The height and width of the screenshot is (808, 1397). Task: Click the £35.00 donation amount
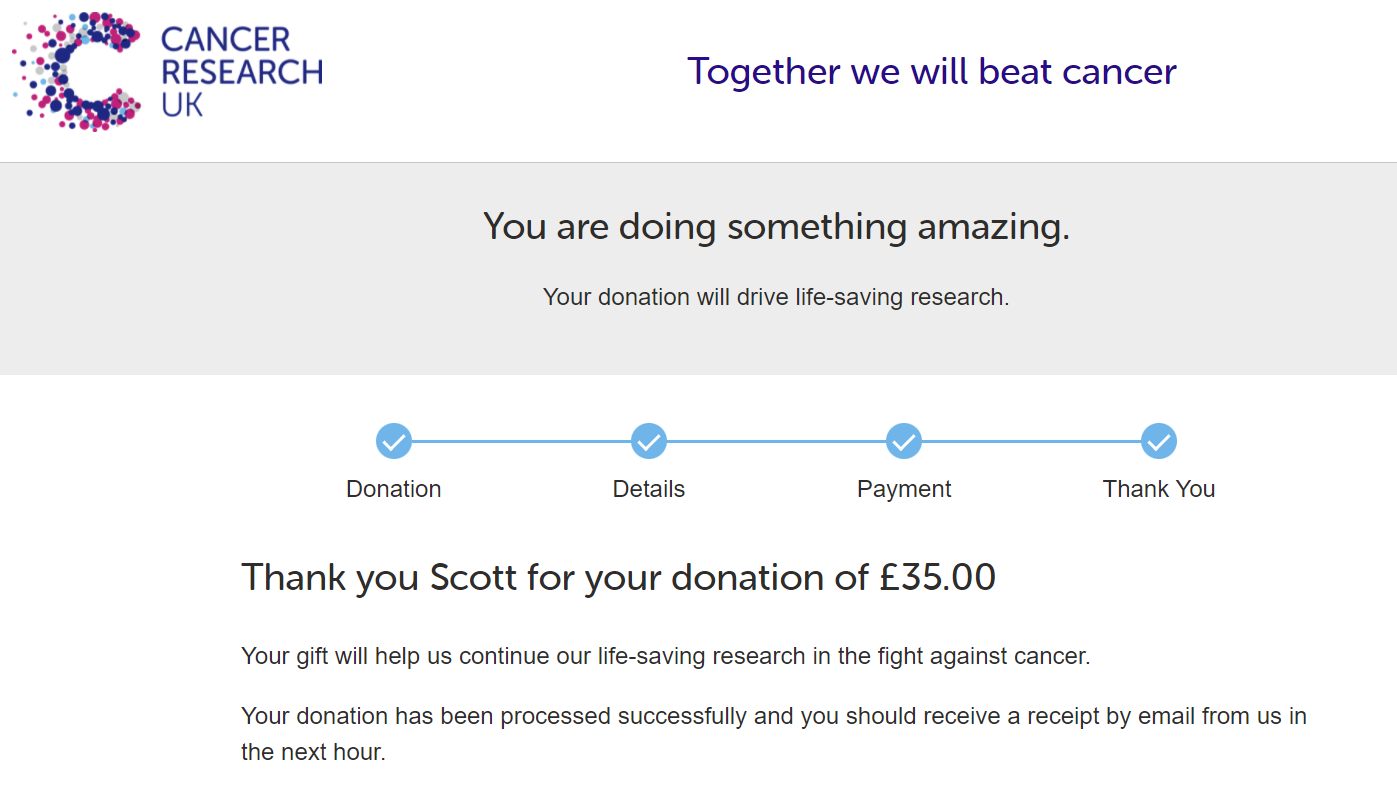[x=938, y=578]
